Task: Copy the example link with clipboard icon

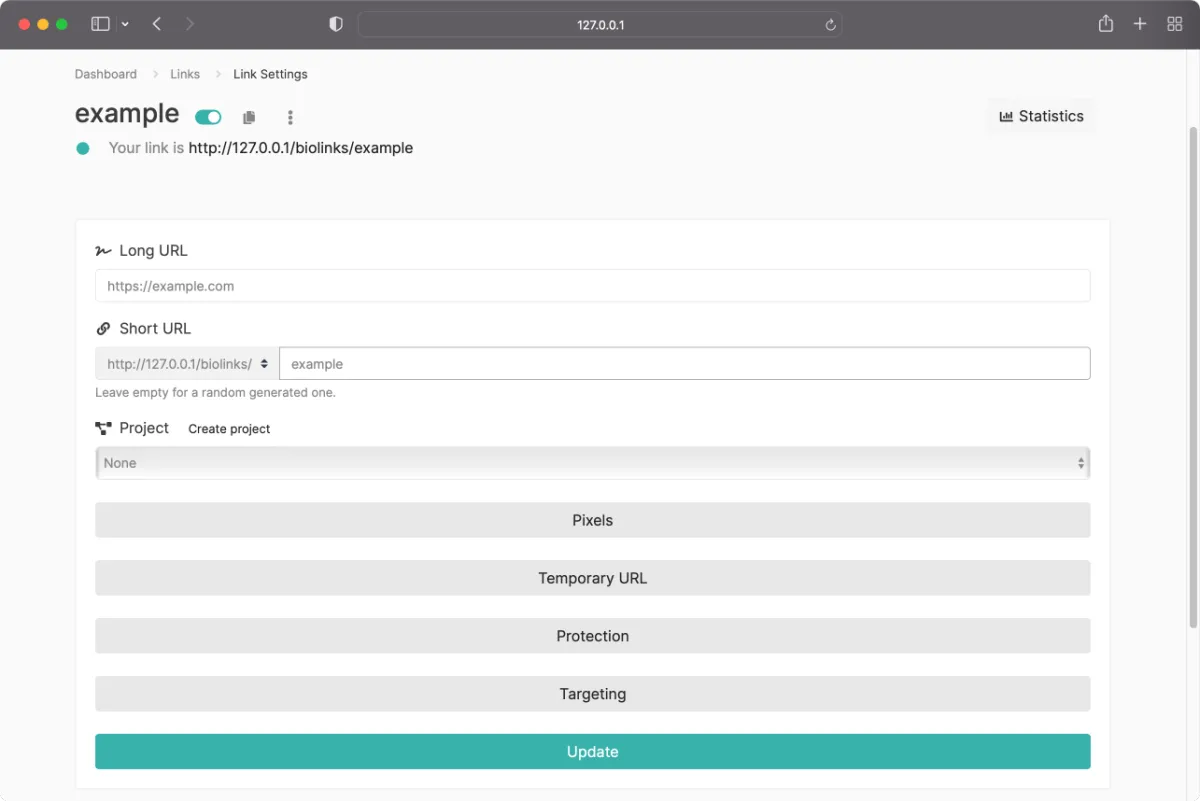Action: (x=249, y=118)
